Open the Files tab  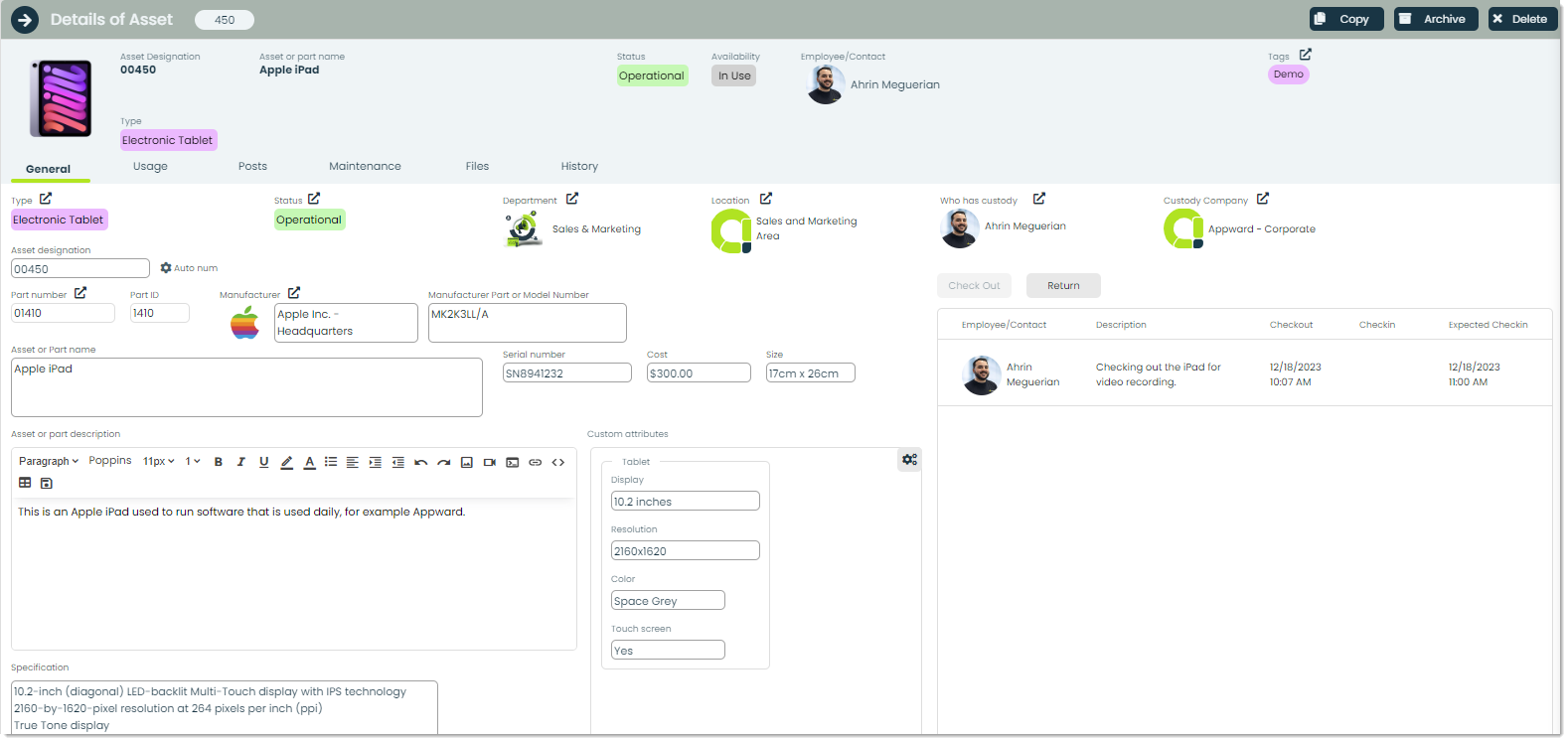click(x=477, y=167)
